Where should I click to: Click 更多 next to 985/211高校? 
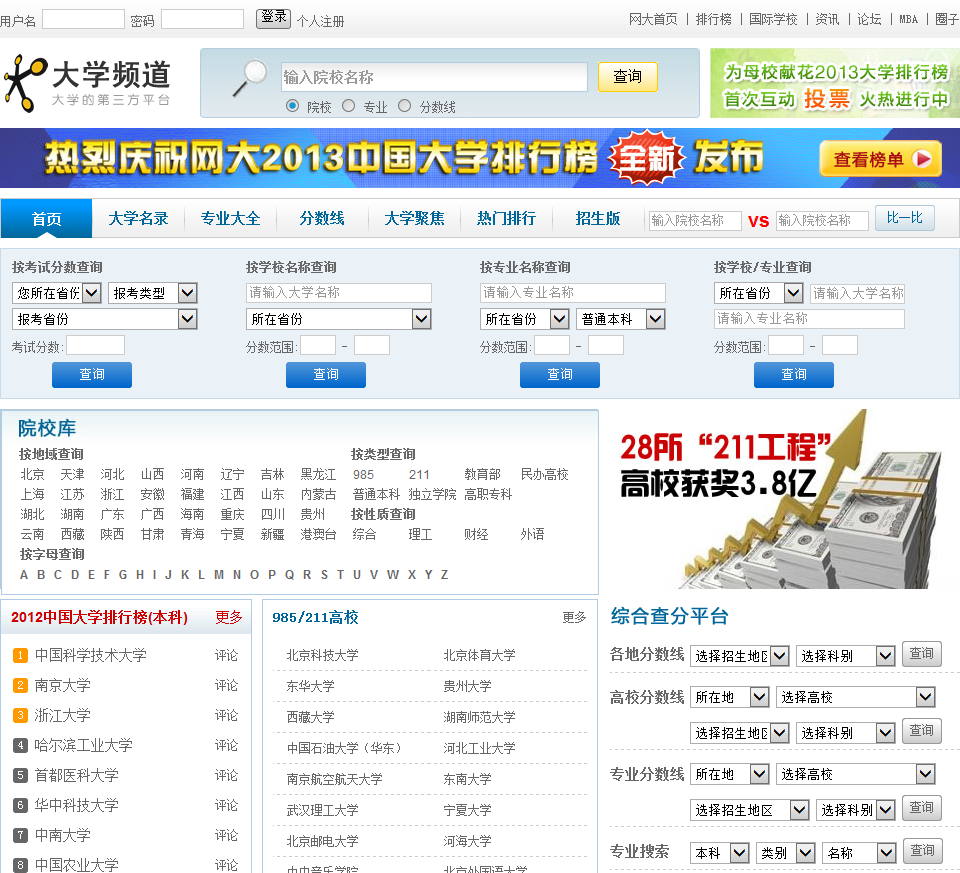[574, 618]
